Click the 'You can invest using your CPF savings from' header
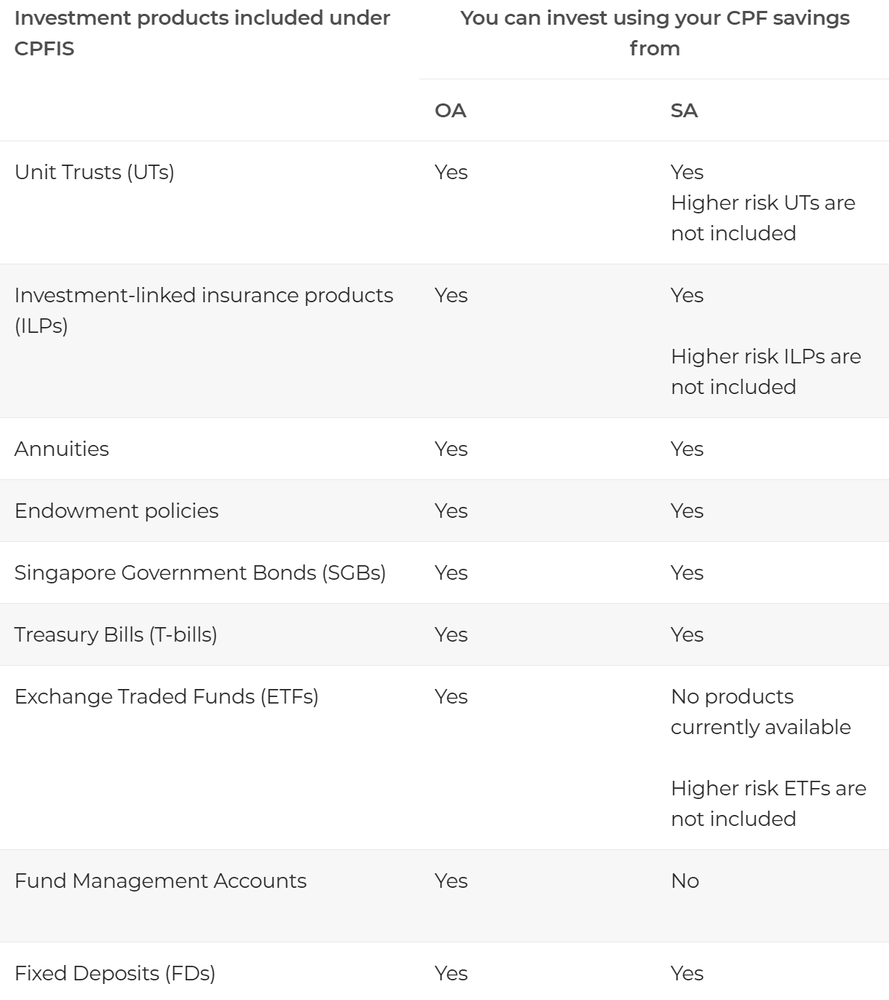 (654, 34)
